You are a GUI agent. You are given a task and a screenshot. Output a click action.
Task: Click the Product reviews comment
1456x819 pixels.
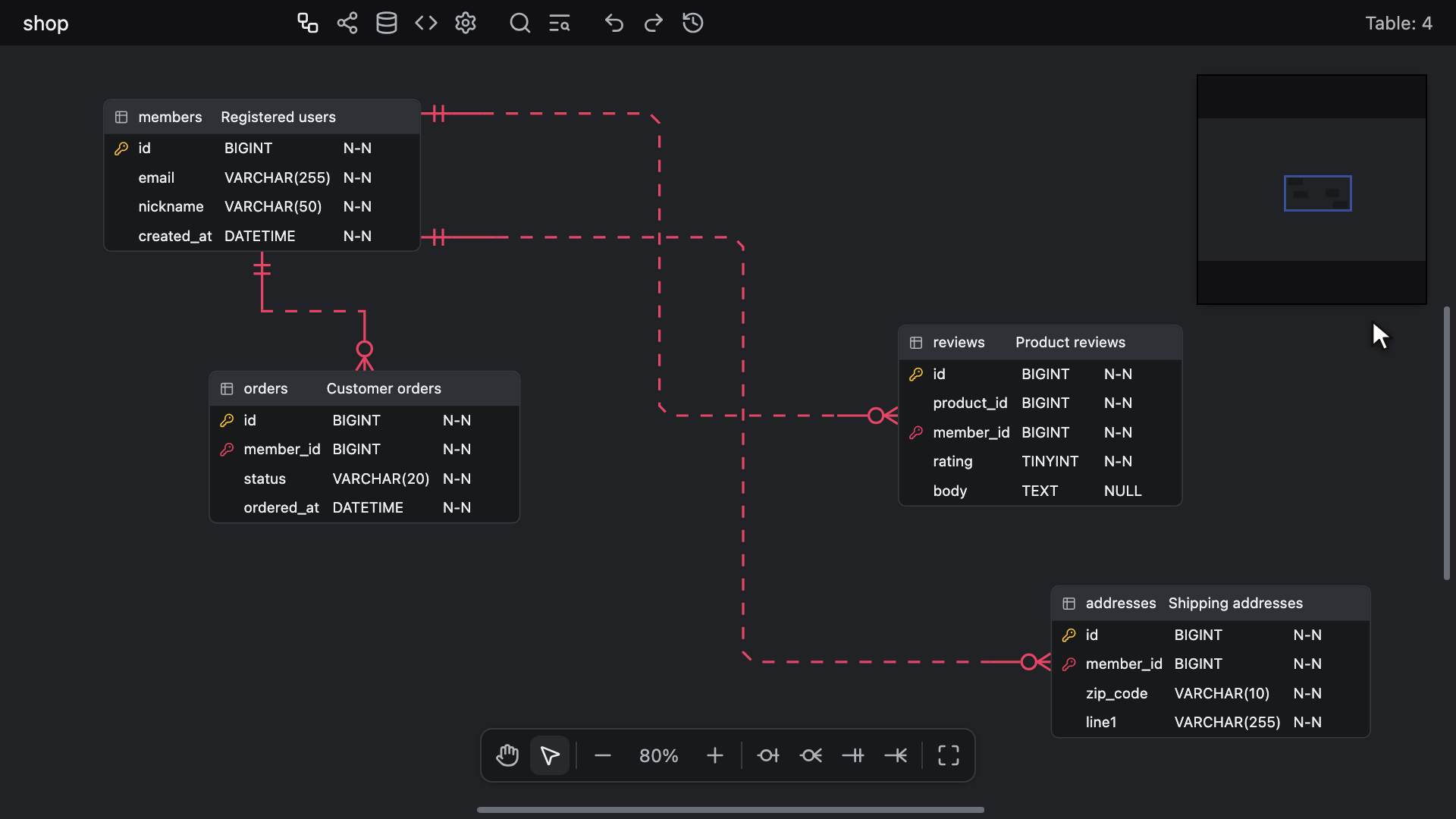coord(1070,342)
